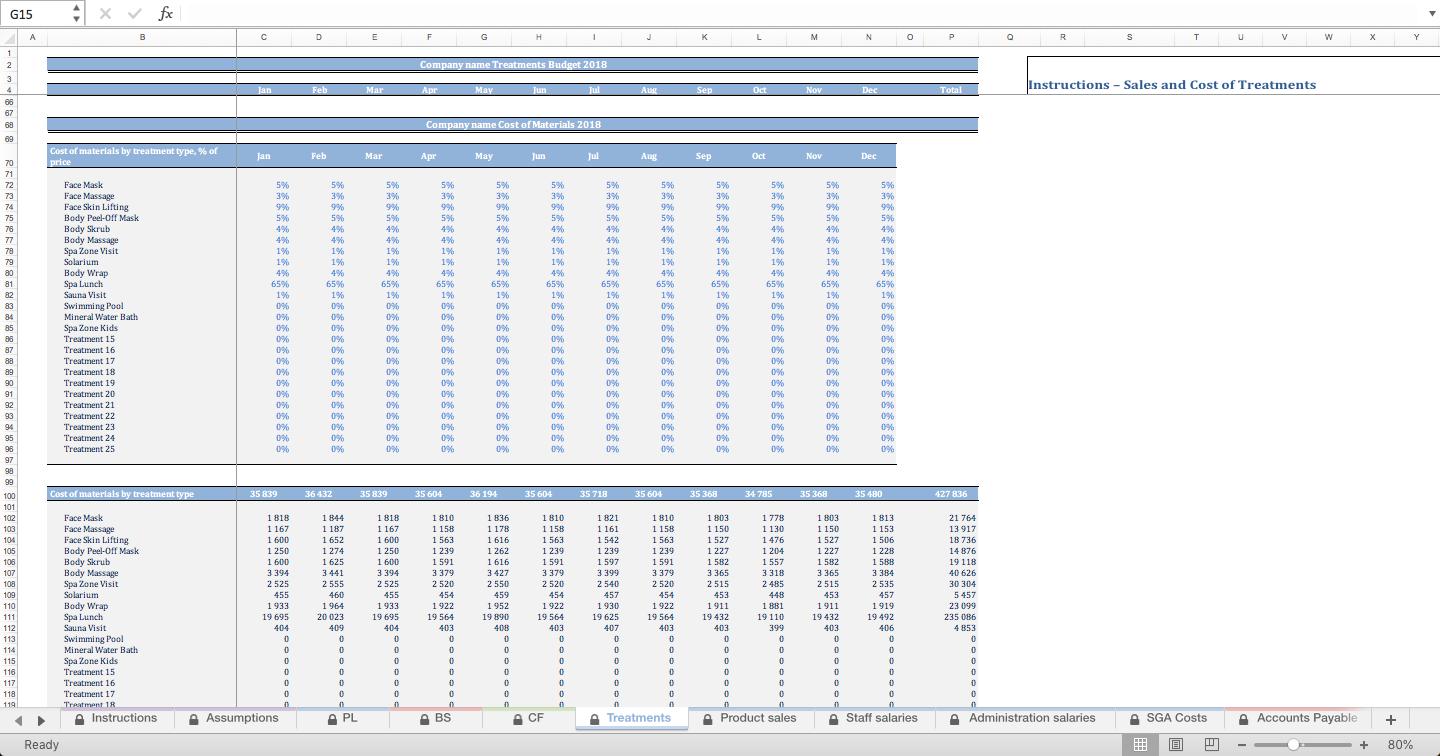Open the insert function fx button

[166, 13]
